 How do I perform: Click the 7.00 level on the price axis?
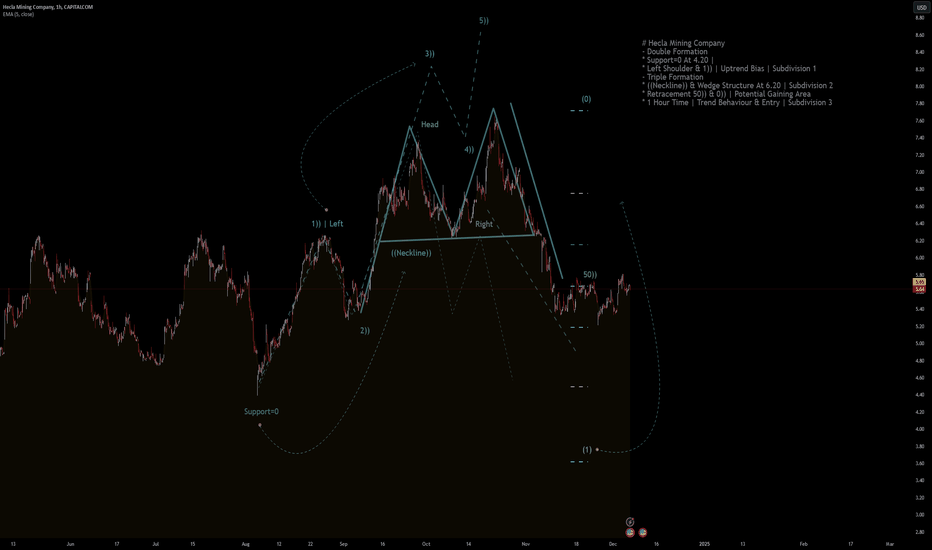coord(920,172)
